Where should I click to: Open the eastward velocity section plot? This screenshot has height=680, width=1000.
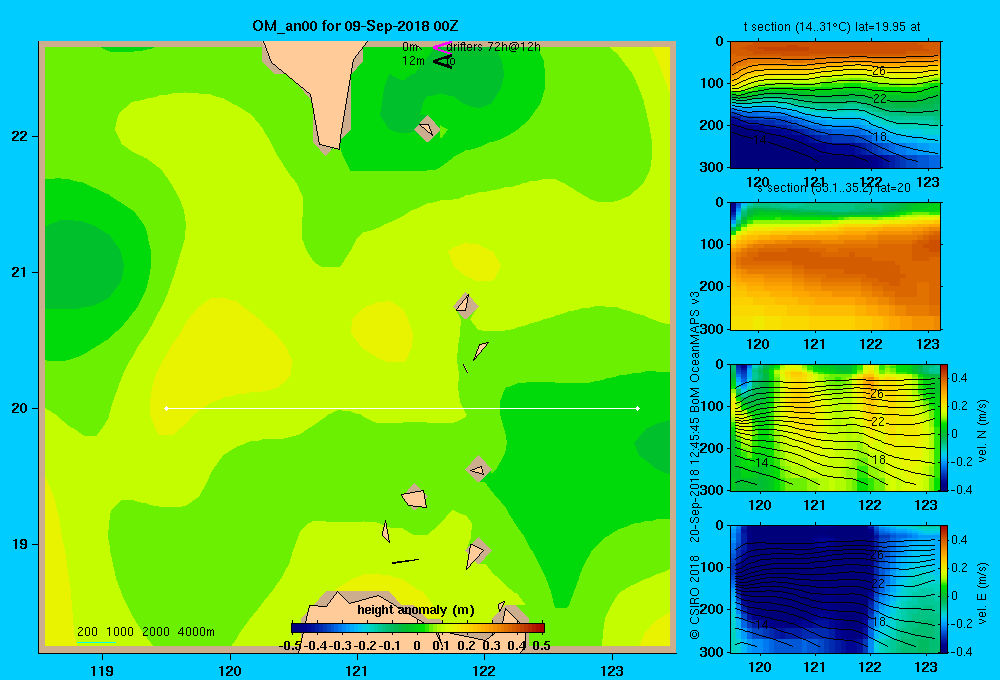pos(835,589)
